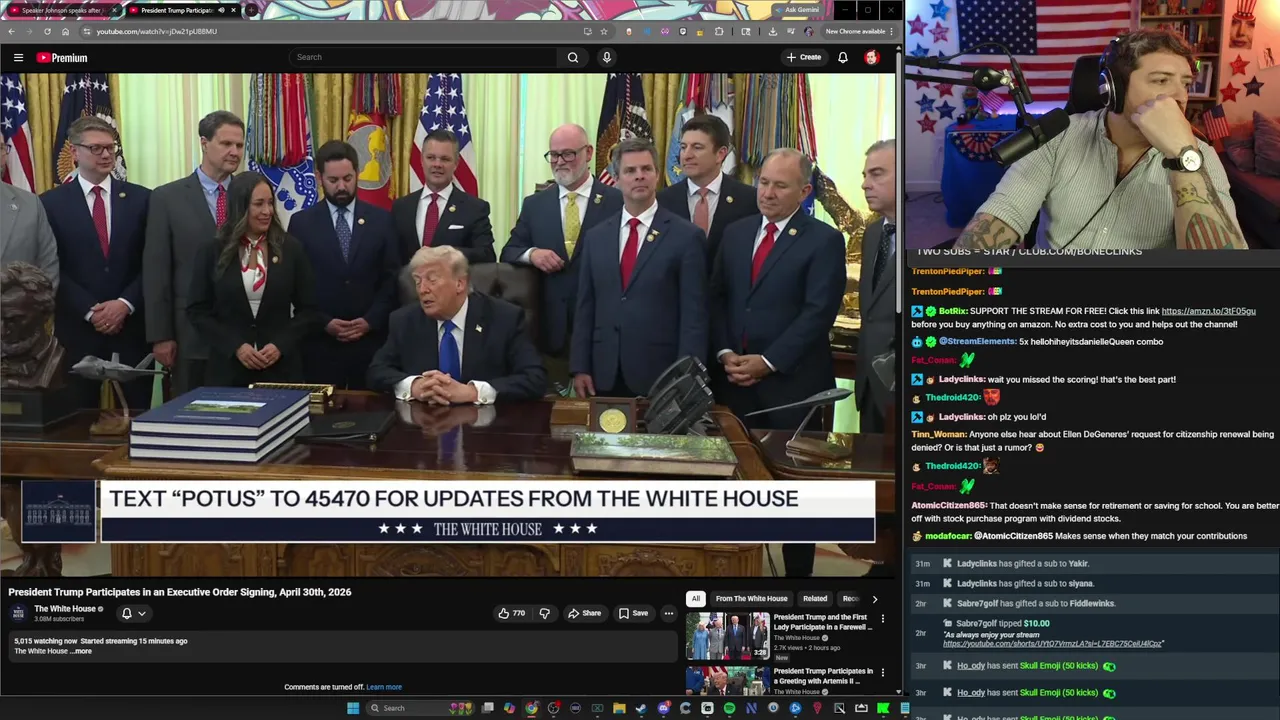The width and height of the screenshot is (1280, 720).
Task: Open File Explorer on the taskbar
Action: tap(619, 708)
